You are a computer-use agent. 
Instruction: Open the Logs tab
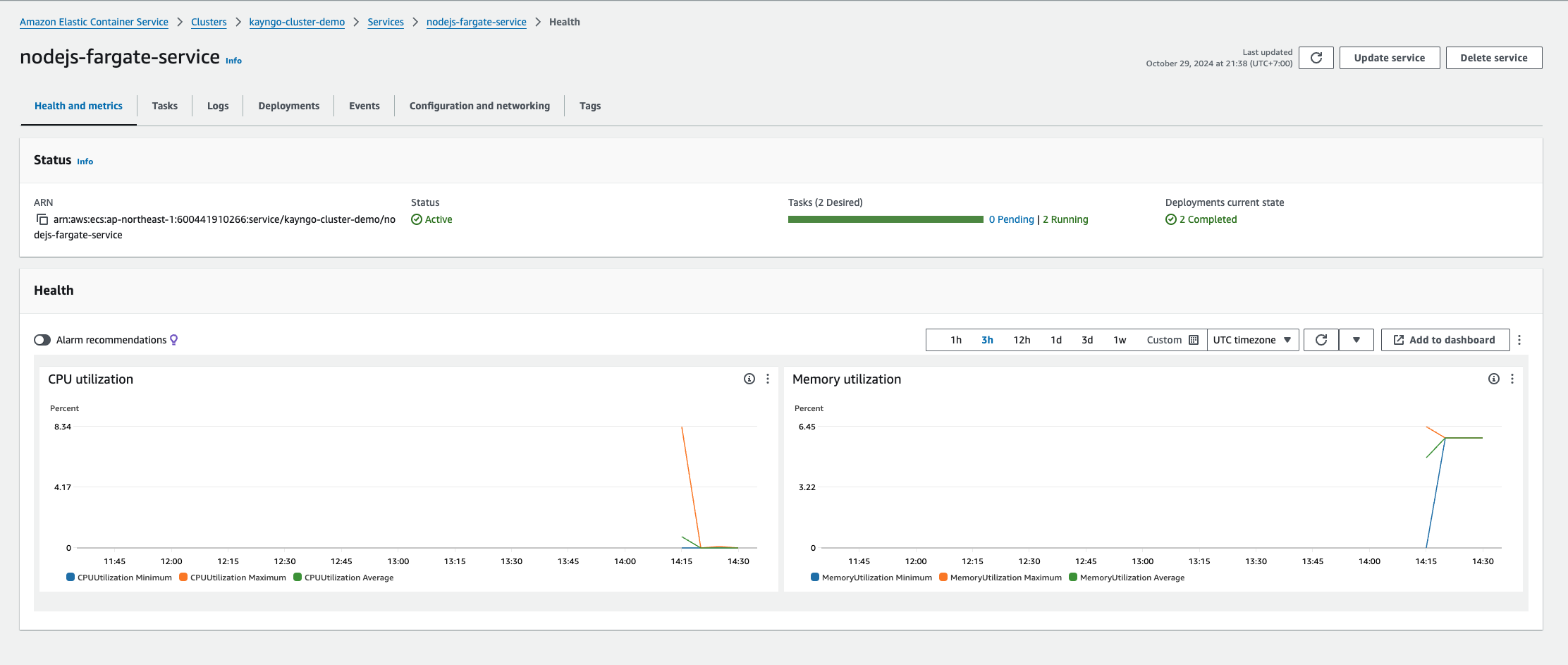pyautogui.click(x=218, y=106)
